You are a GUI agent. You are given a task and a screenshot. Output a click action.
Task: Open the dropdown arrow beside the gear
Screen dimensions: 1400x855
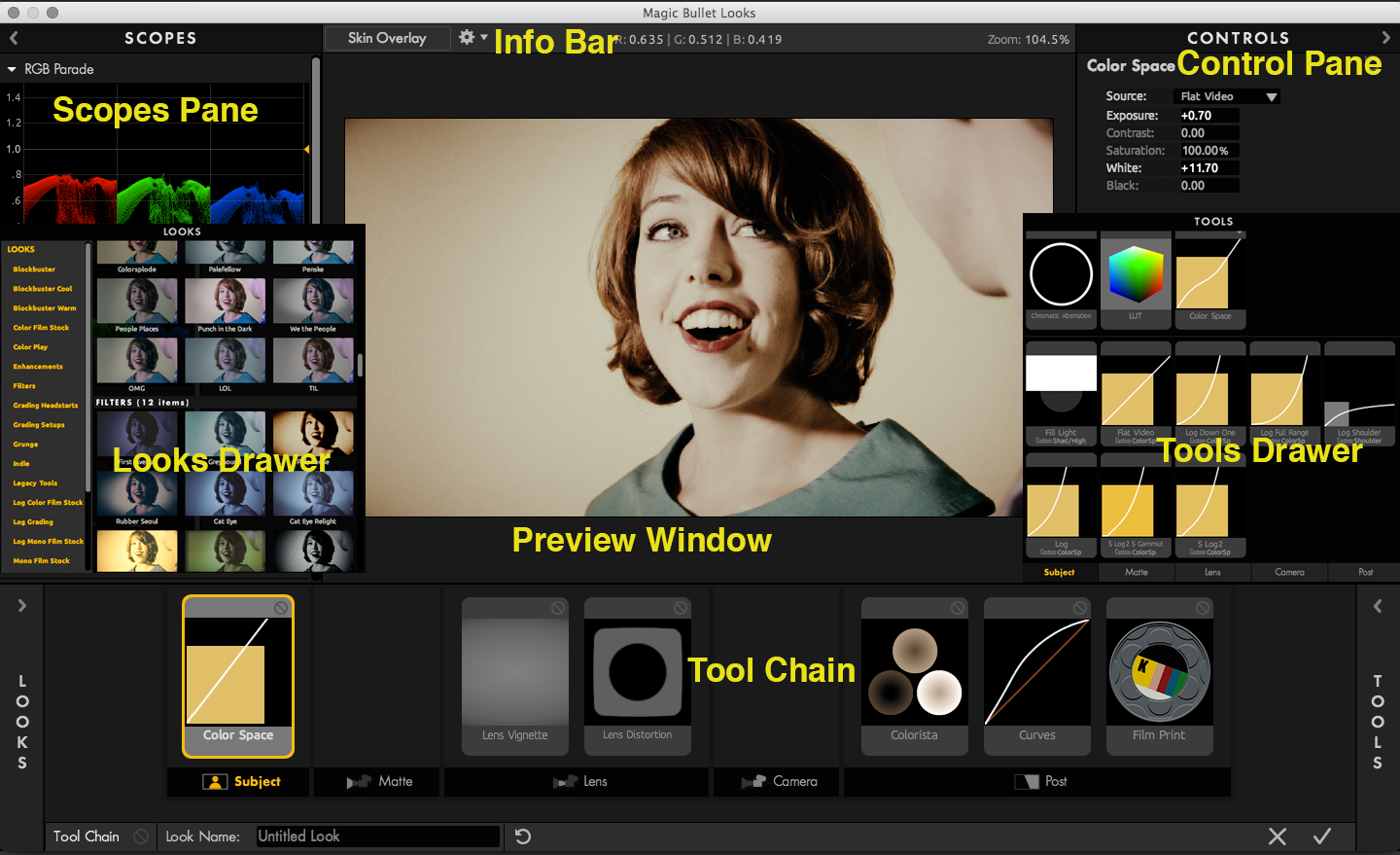(x=484, y=37)
